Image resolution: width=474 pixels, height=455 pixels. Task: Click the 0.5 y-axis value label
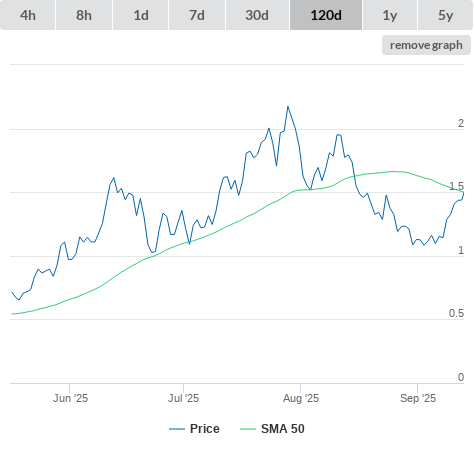[x=456, y=313]
